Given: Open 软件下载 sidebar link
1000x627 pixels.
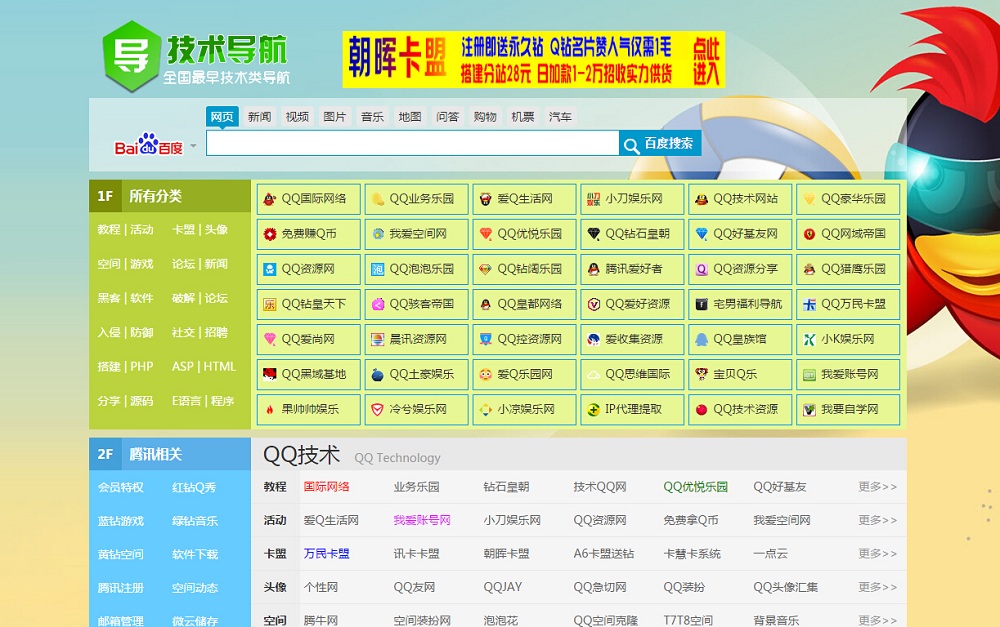Looking at the screenshot, I should pyautogui.click(x=195, y=554).
